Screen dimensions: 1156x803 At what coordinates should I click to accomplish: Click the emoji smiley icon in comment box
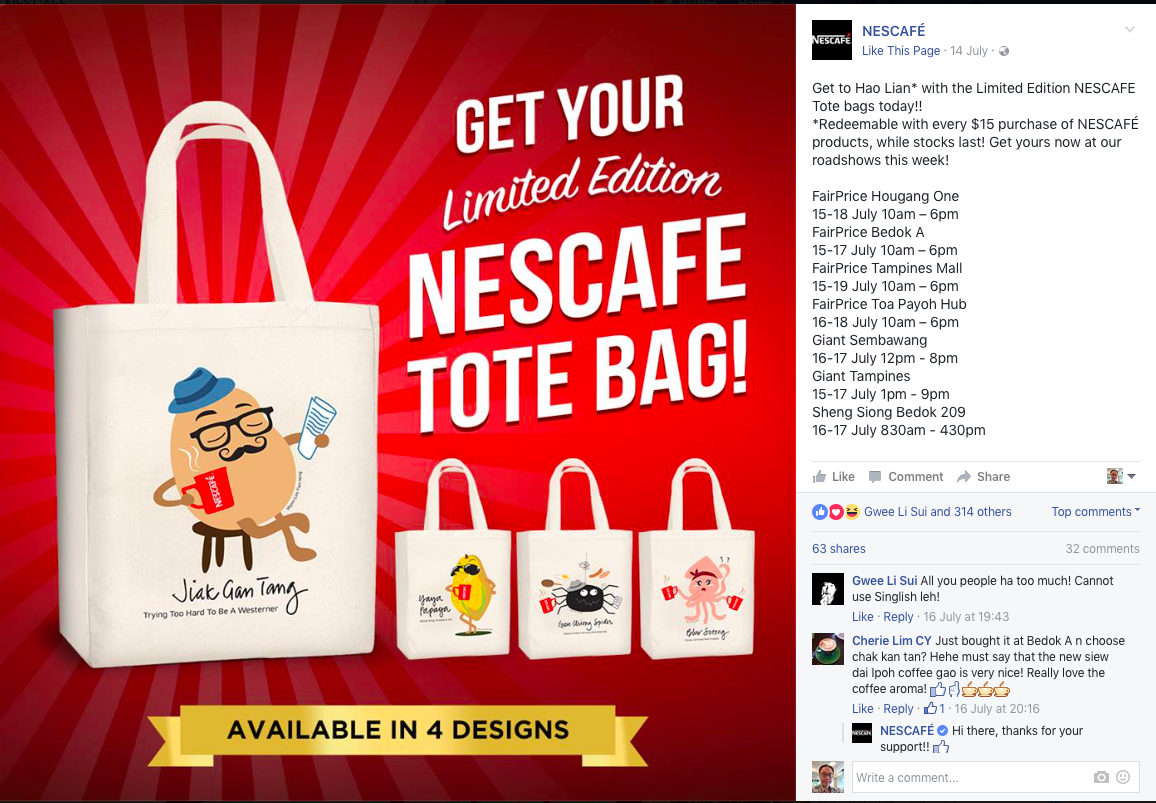pos(1123,777)
